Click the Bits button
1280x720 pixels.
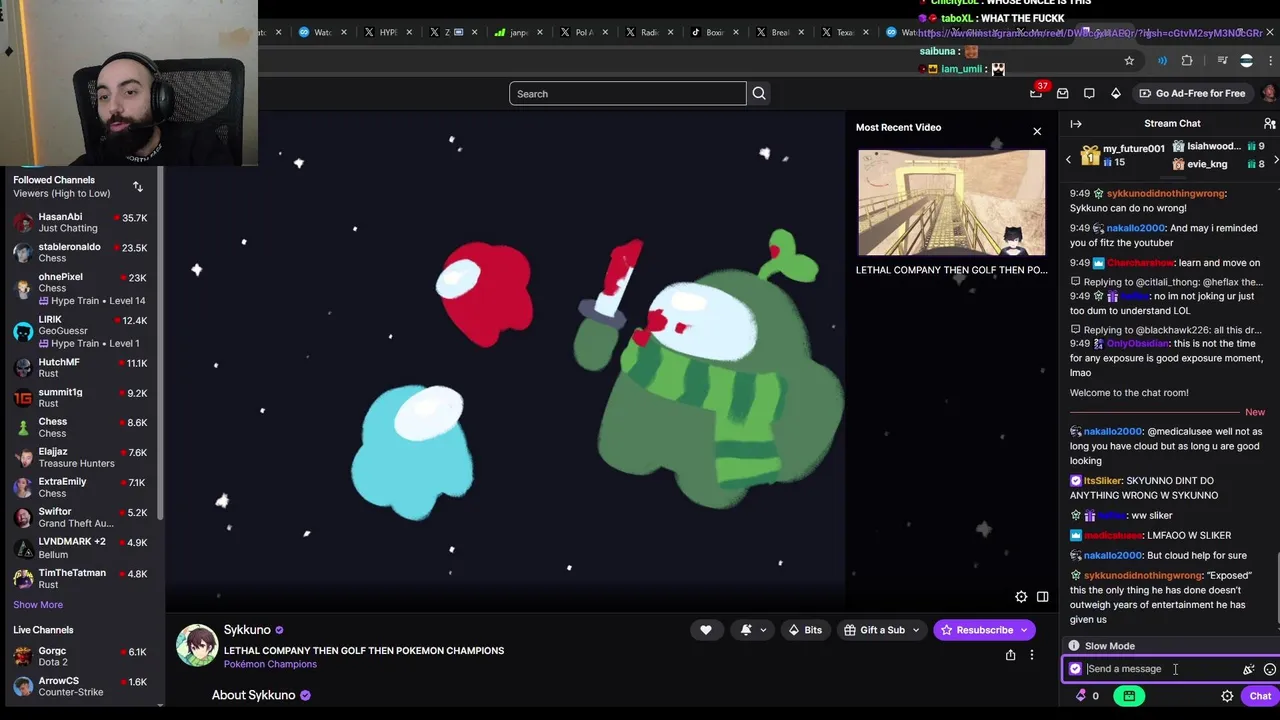pos(805,630)
